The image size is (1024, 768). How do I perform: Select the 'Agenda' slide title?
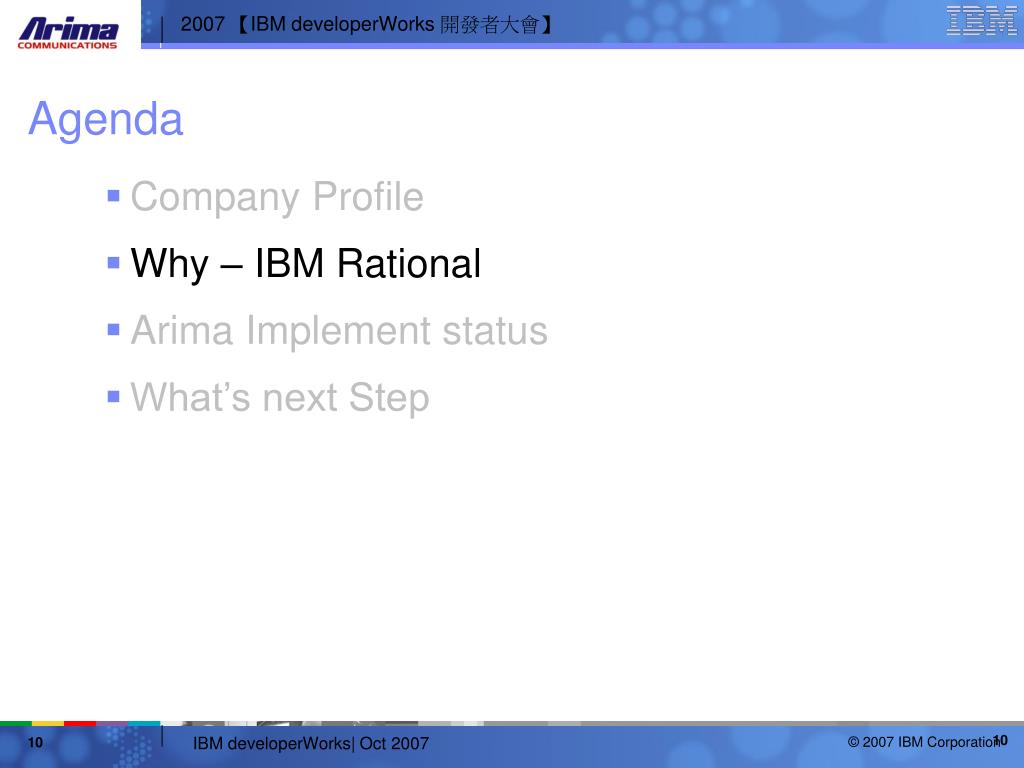pyautogui.click(x=106, y=119)
